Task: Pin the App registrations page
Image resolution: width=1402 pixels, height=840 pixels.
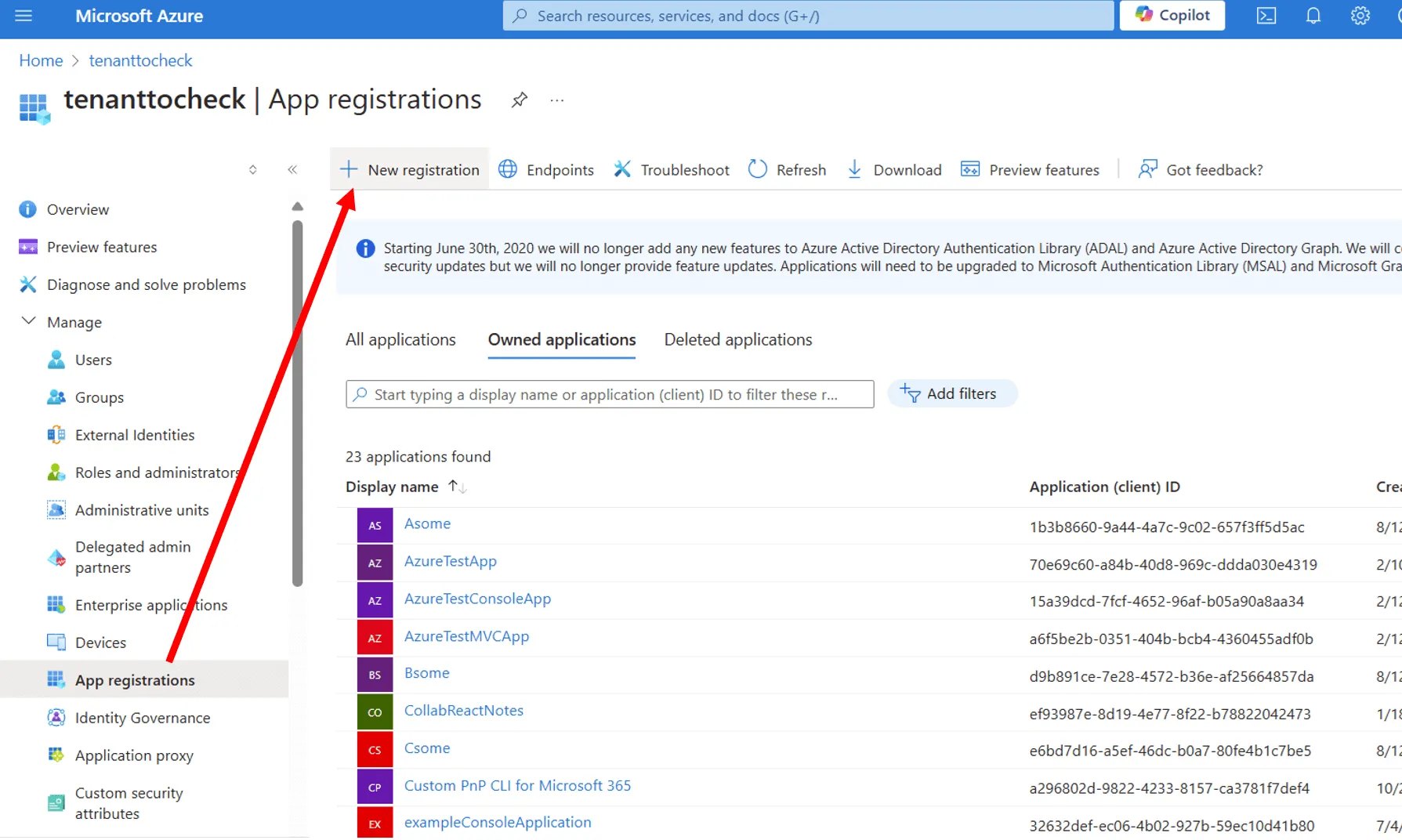Action: pyautogui.click(x=518, y=100)
